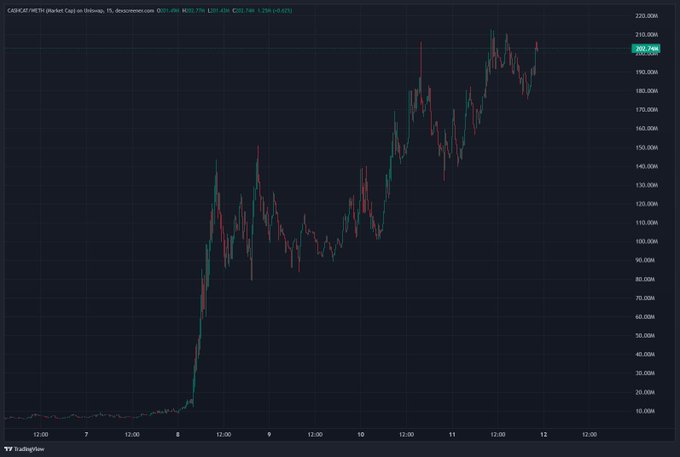Click the open value in the OHLC header
The image size is (680, 457).
tap(170, 10)
